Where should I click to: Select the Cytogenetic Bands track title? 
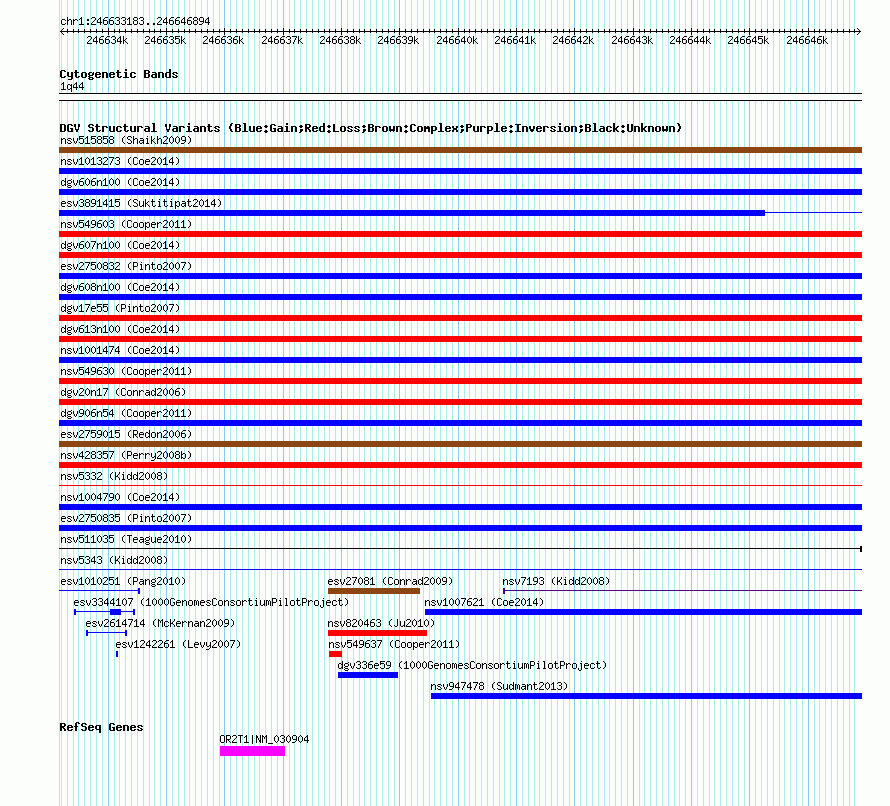pyautogui.click(x=119, y=74)
